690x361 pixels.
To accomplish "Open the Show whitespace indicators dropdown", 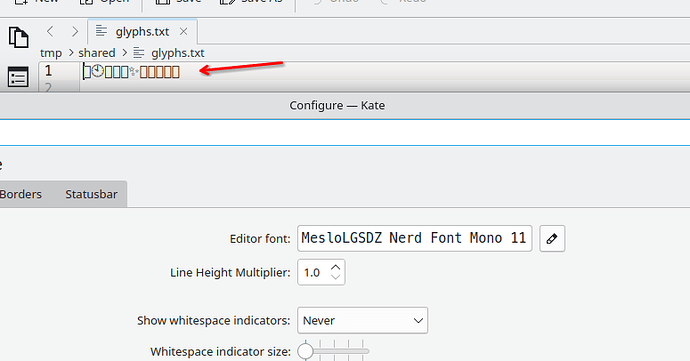I will click(363, 320).
